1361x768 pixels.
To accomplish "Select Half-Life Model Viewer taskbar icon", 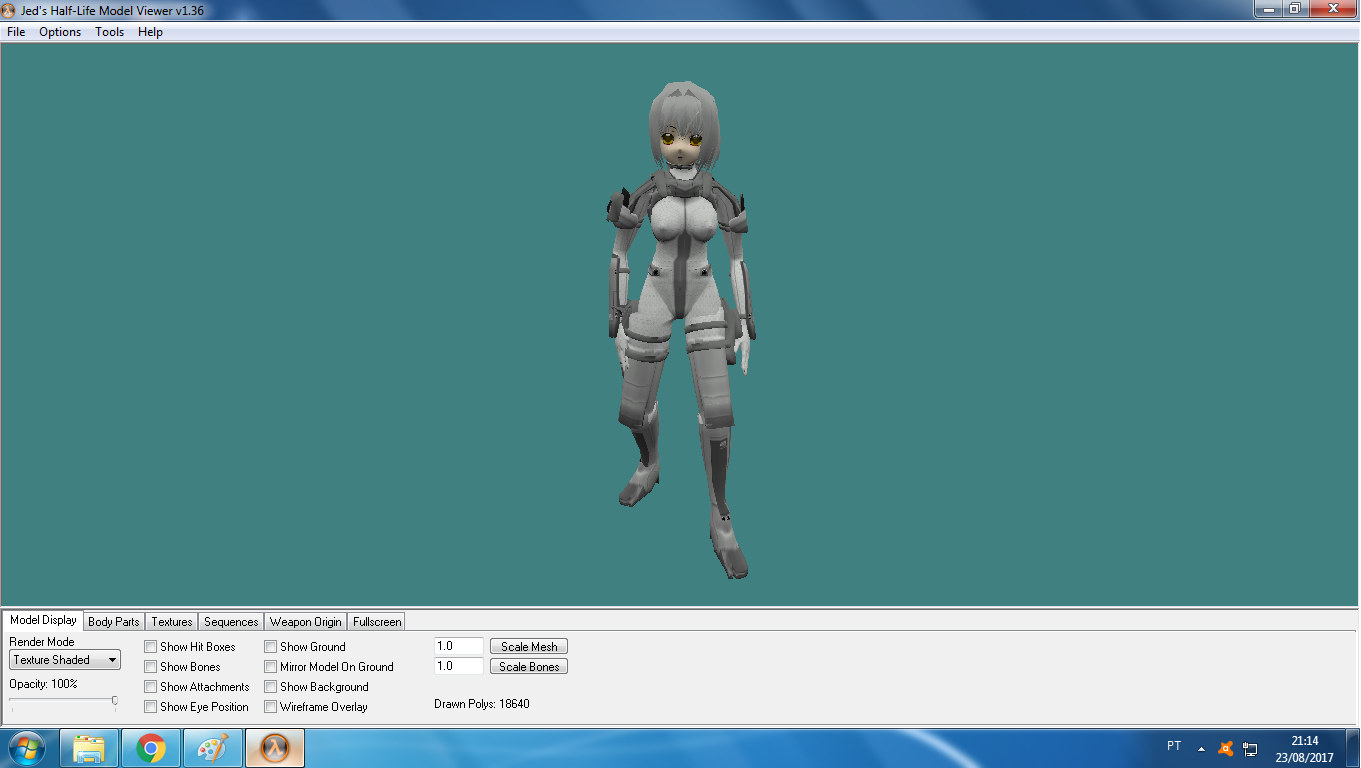I will [275, 748].
